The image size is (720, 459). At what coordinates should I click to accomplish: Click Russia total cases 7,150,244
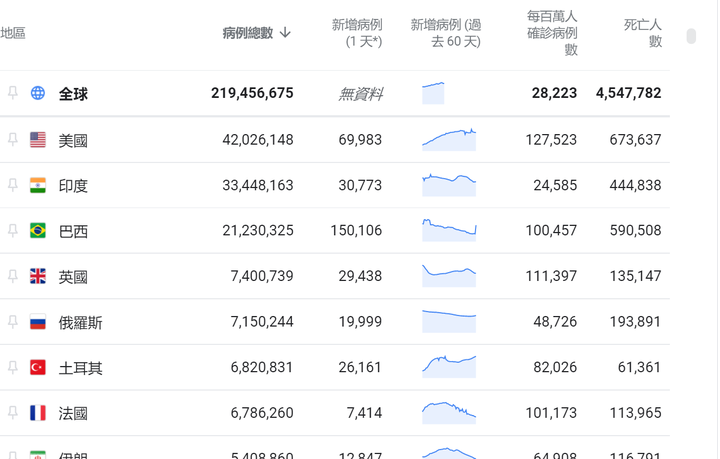262,322
